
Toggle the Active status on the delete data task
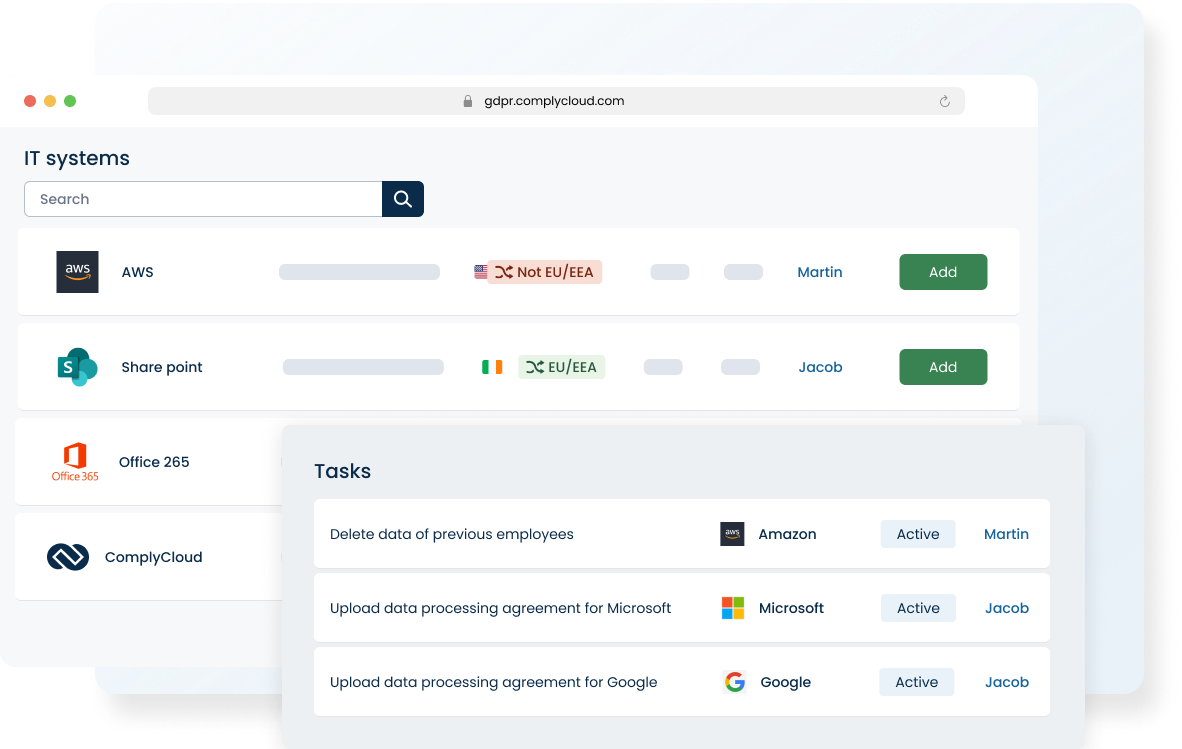click(917, 533)
